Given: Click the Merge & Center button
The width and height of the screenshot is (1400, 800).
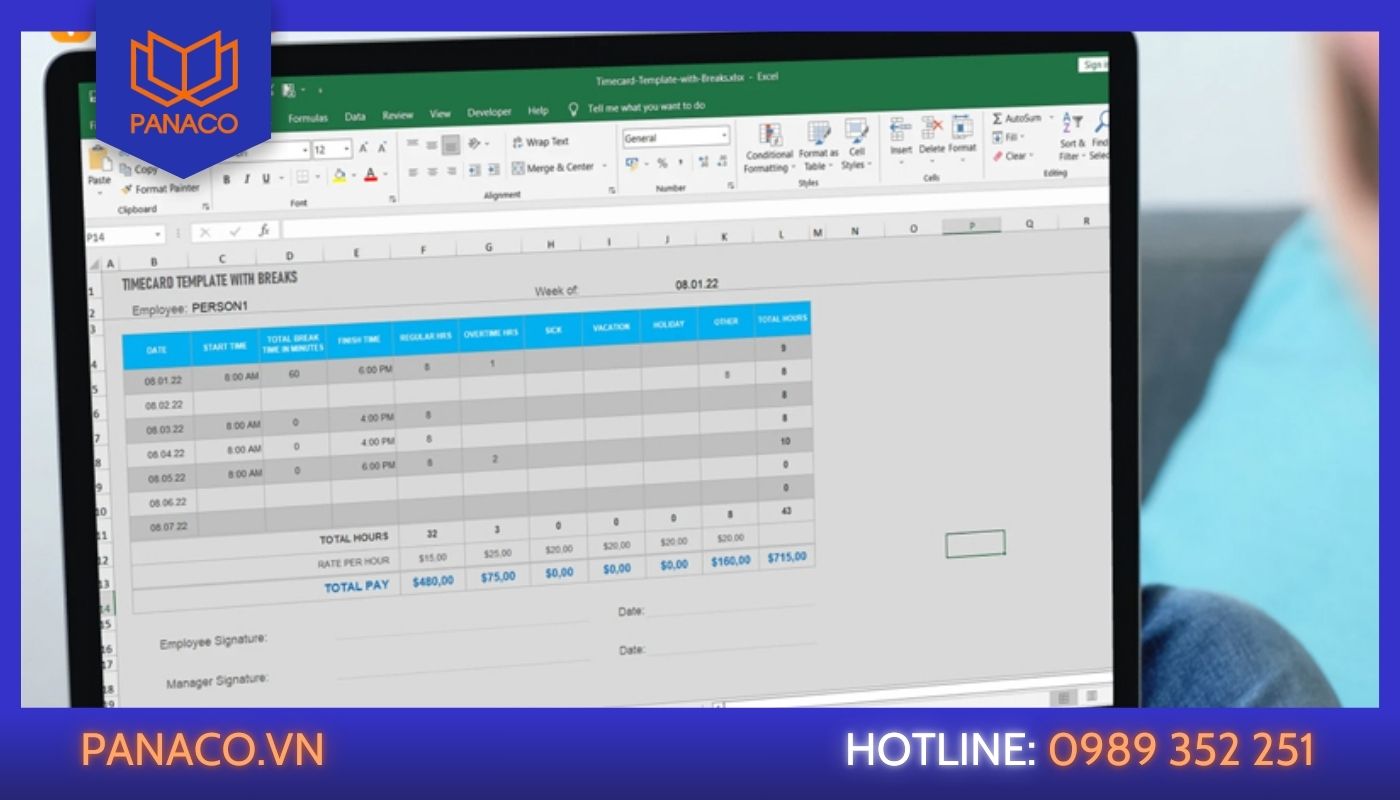Looking at the screenshot, I should pyautogui.click(x=553, y=168).
